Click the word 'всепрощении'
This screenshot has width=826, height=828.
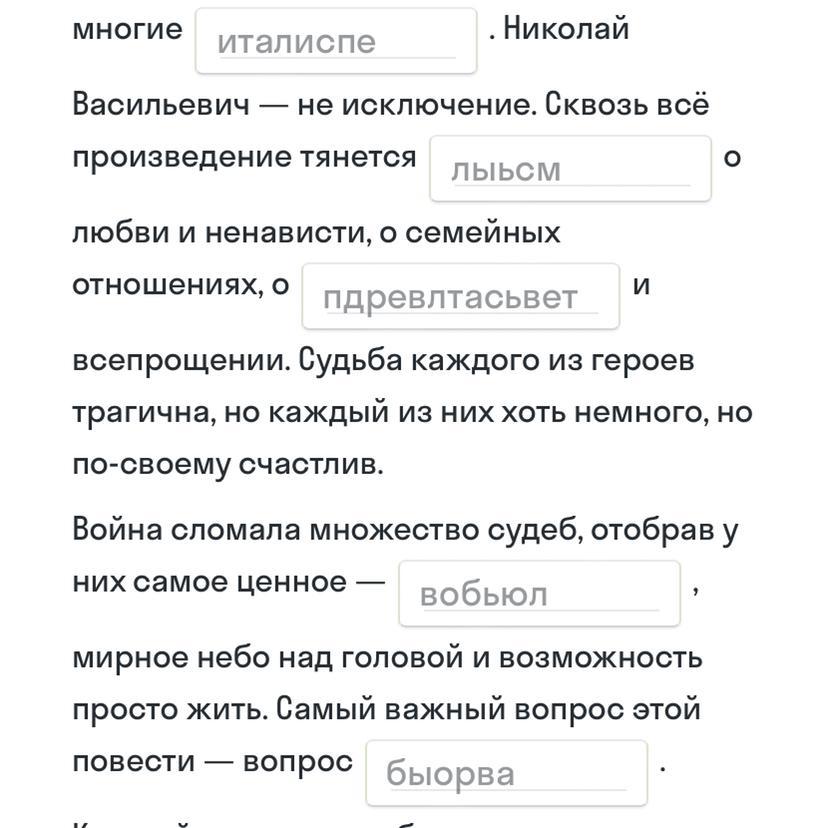180,361
